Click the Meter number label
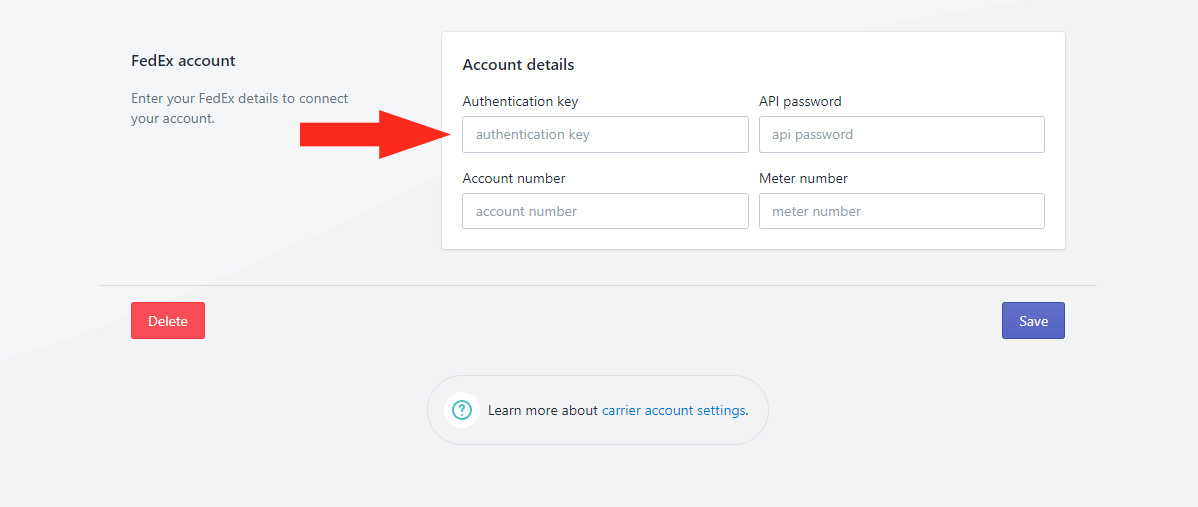The height and width of the screenshot is (507, 1198). (x=803, y=178)
